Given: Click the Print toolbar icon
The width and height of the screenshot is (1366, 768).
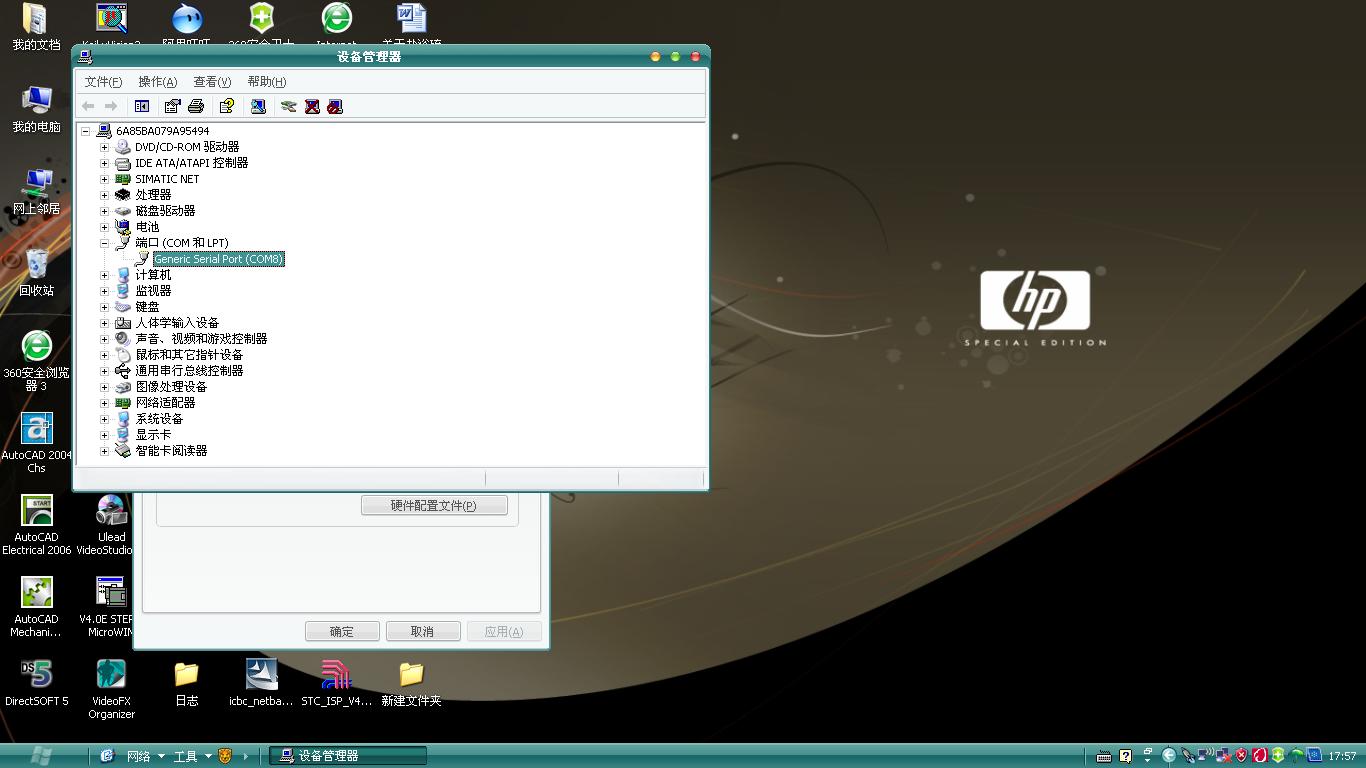Looking at the screenshot, I should point(196,106).
